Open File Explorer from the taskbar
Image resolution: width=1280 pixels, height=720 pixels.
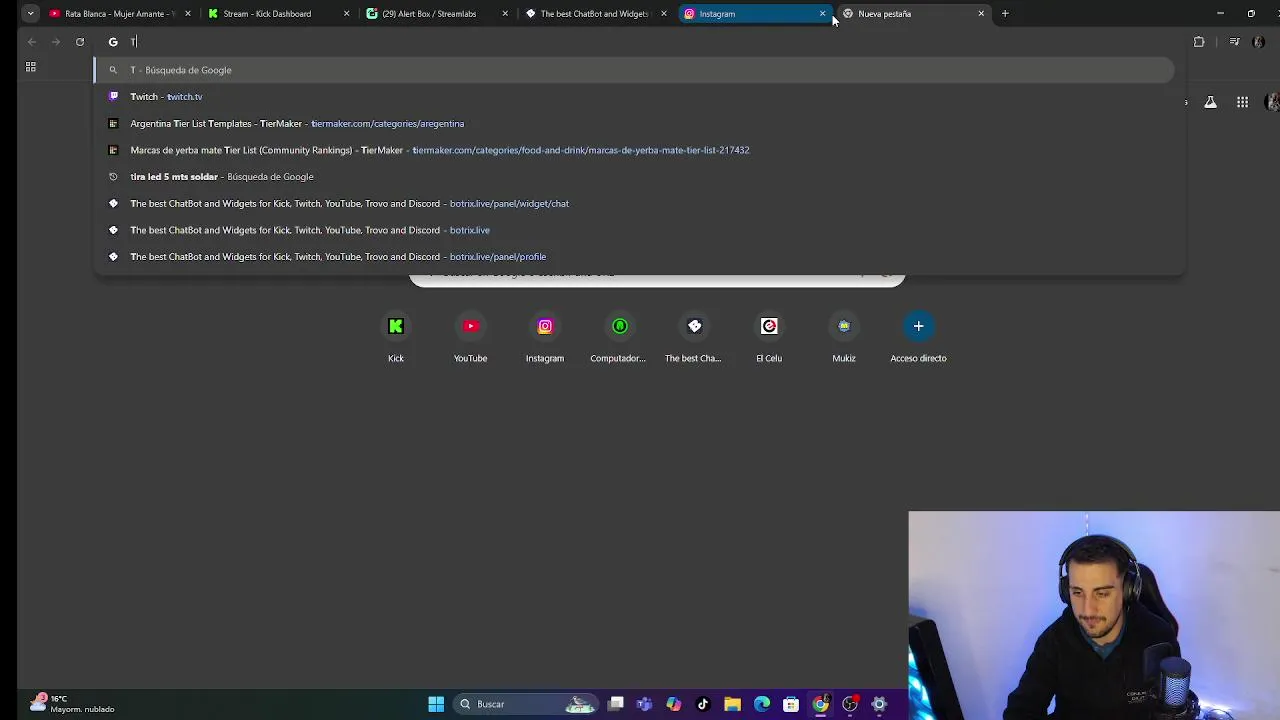coord(732,704)
